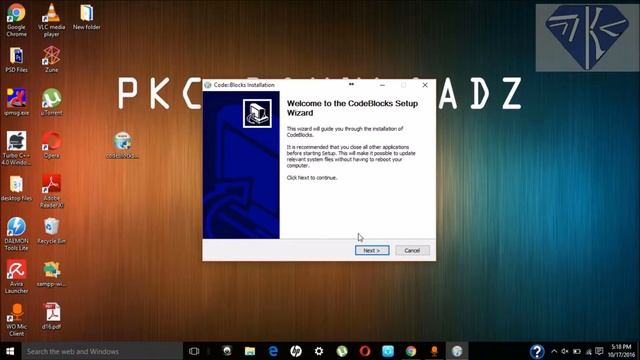This screenshot has height=360, width=640.
Task: Expand hidden system tray icons chevron
Action: [554, 351]
